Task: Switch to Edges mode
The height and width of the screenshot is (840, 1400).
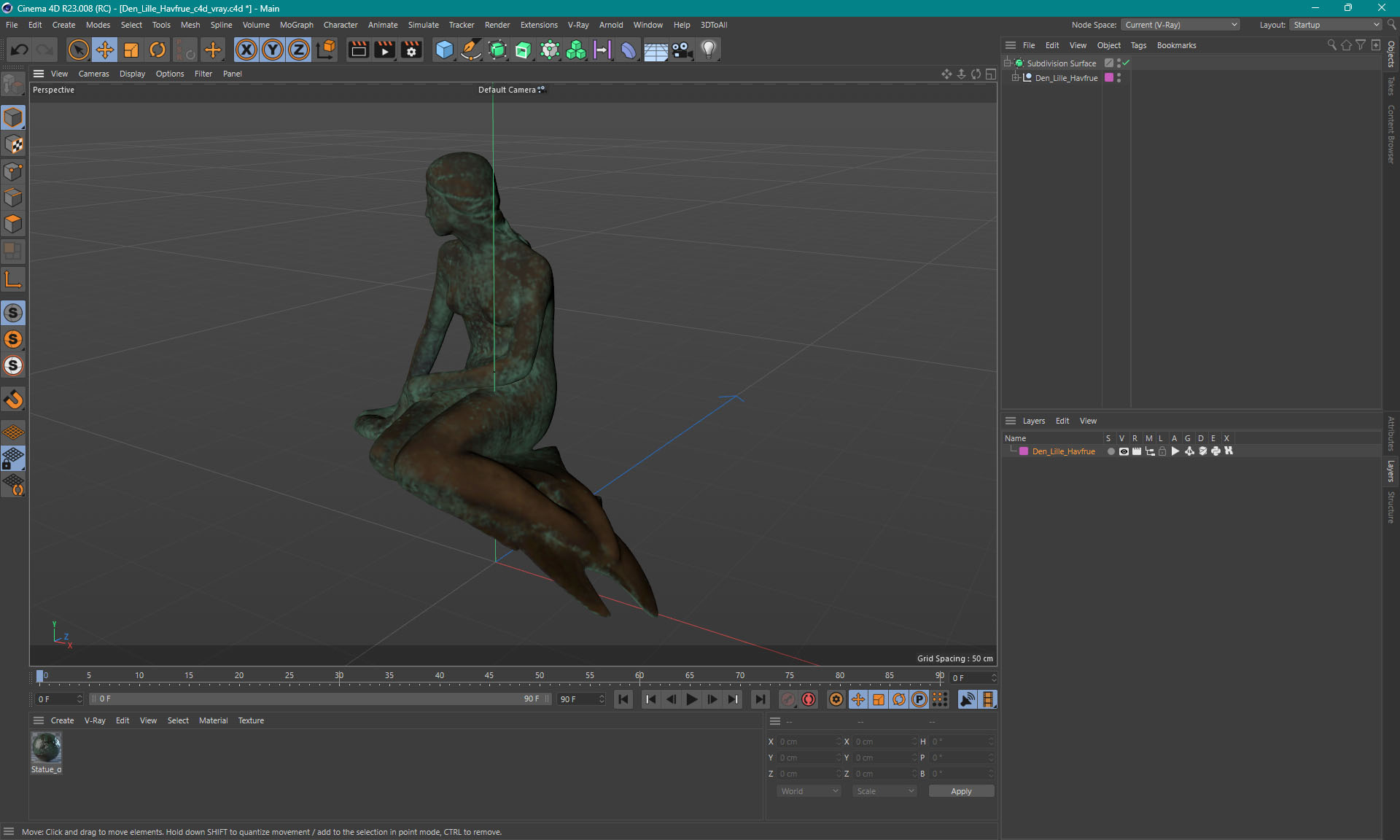Action: click(x=13, y=198)
